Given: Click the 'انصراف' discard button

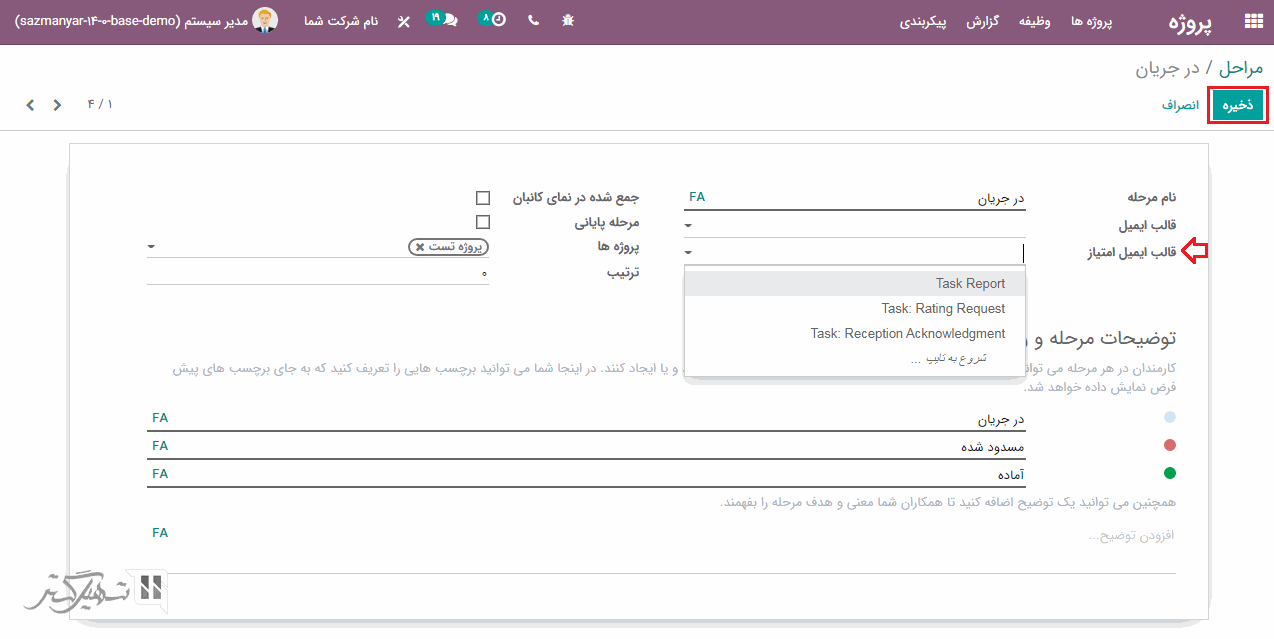Looking at the screenshot, I should [x=1180, y=105].
